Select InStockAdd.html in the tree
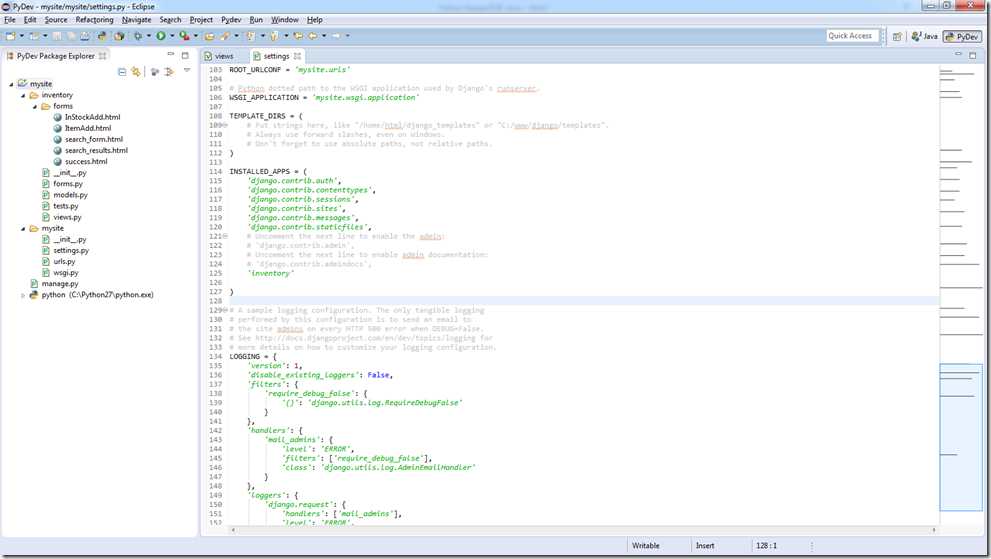 click(x=92, y=117)
